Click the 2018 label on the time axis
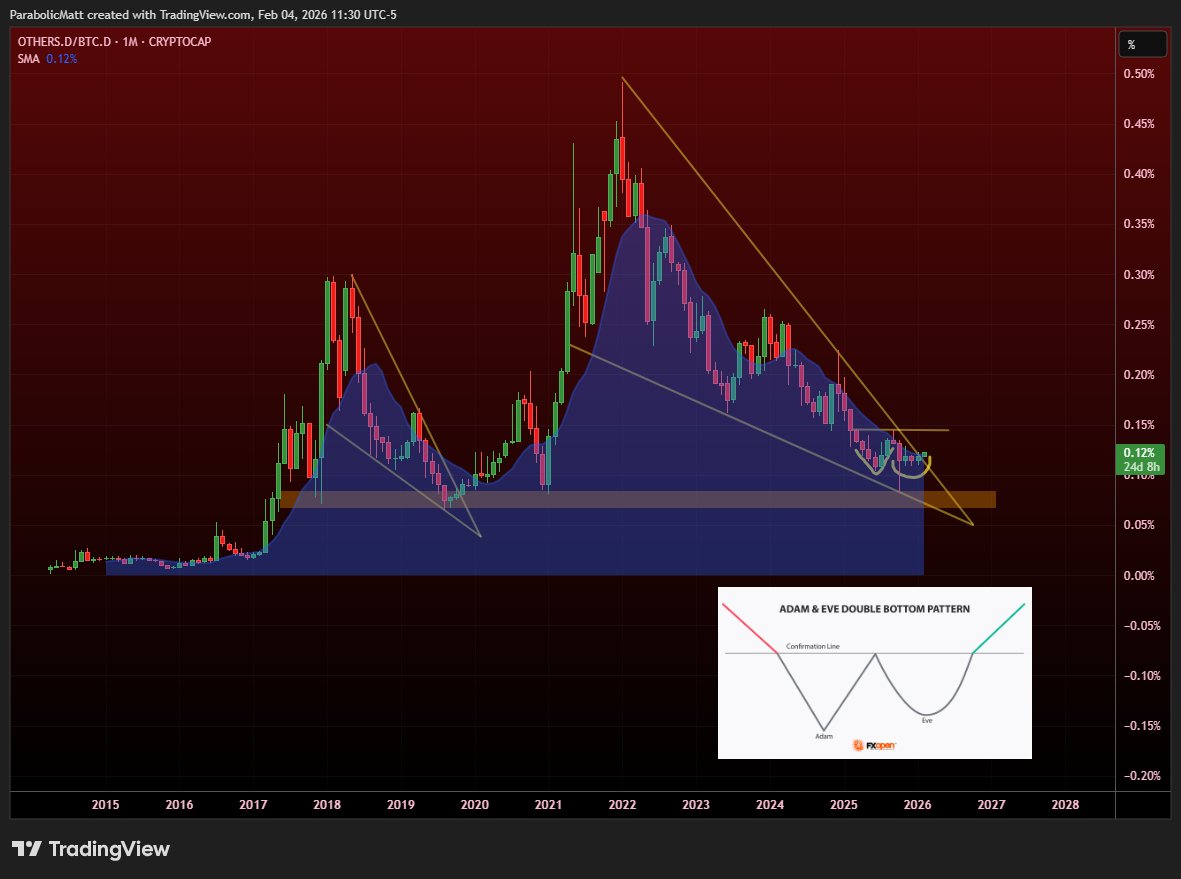1181x879 pixels. 327,804
